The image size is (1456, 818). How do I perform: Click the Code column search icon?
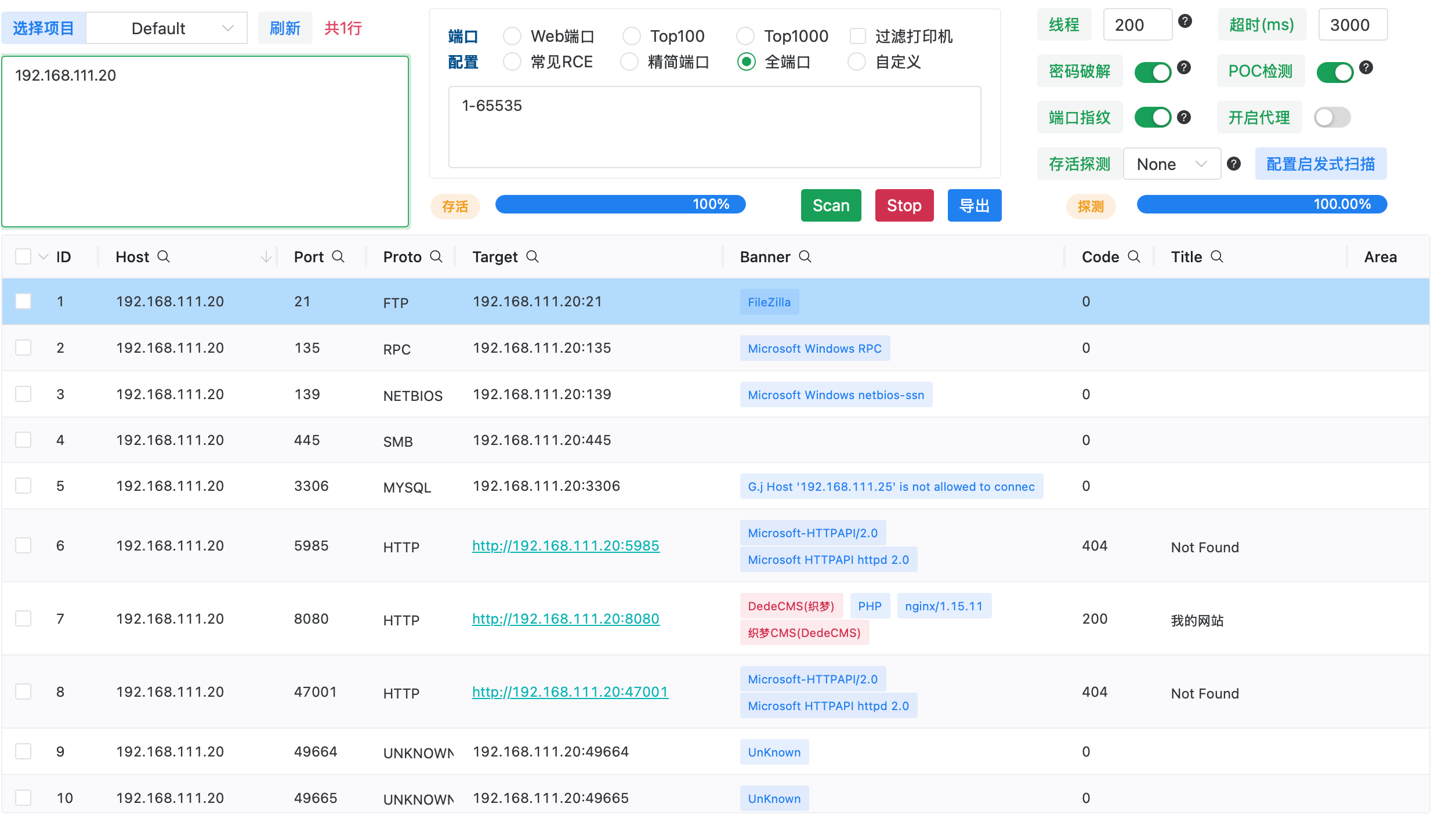tap(1134, 256)
